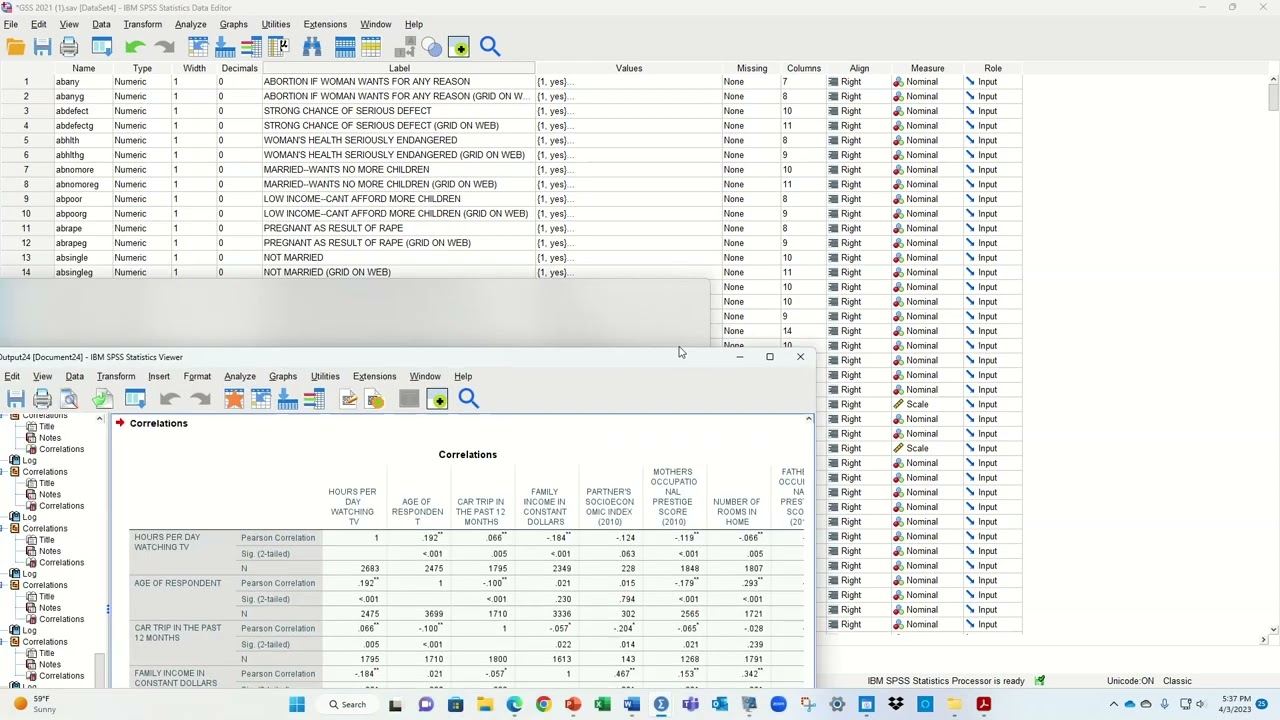Screen dimensions: 1280x720
Task: Collapse the first Log node in outline
Action: 15,460
